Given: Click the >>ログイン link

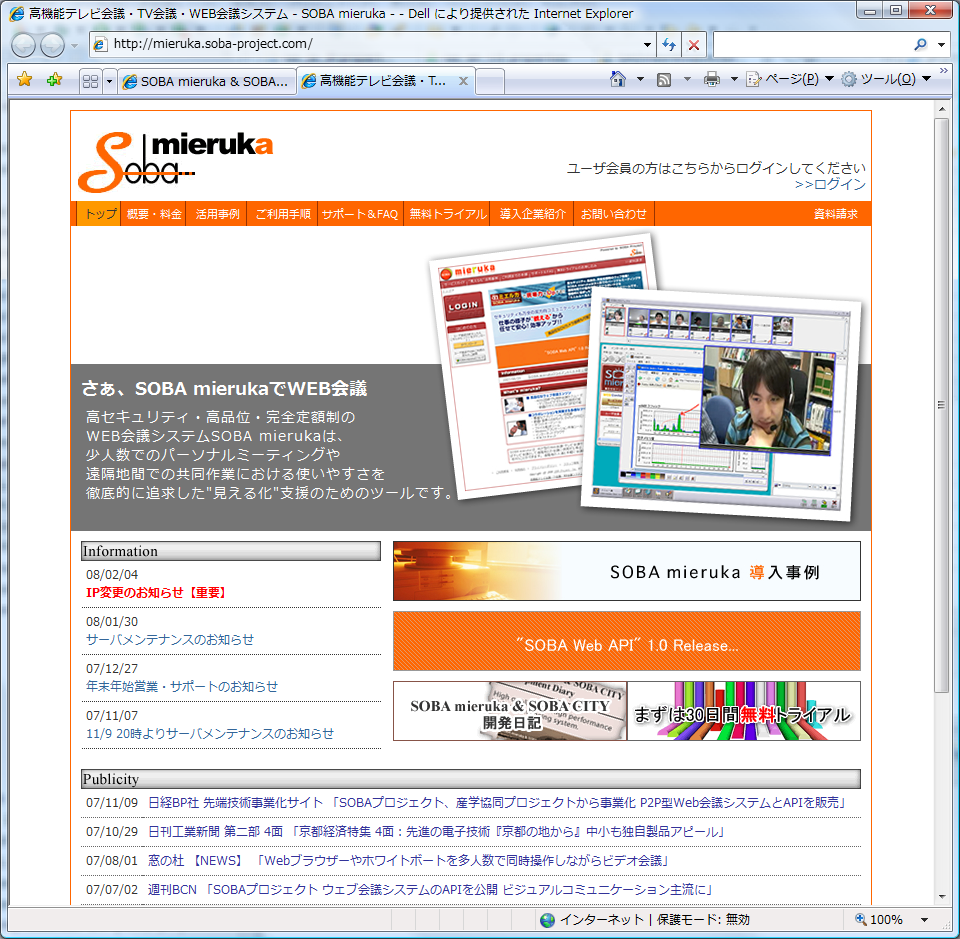Looking at the screenshot, I should point(830,184).
